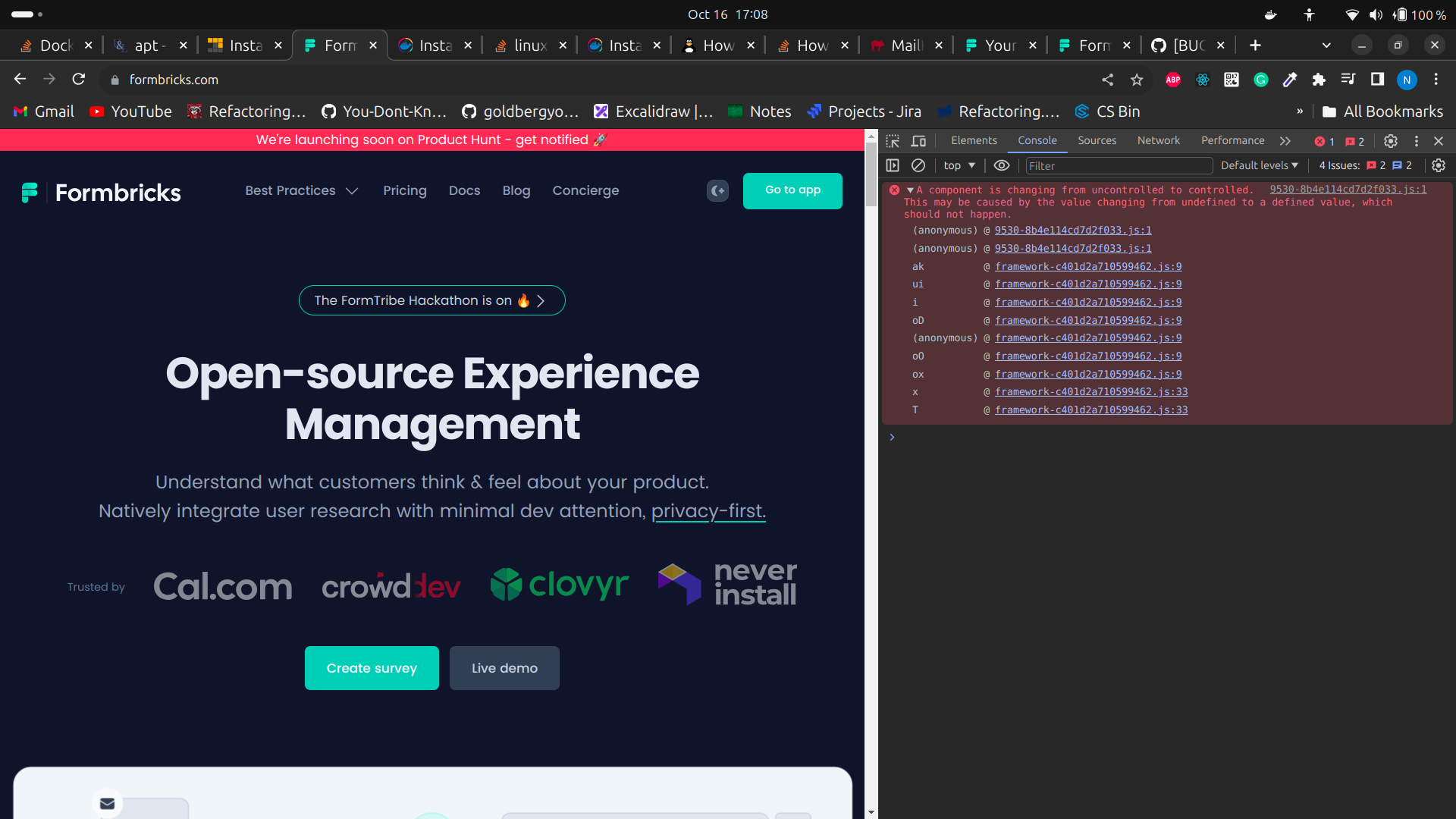Click the console Filter input field
Screen dimensions: 1456x819
(1119, 165)
